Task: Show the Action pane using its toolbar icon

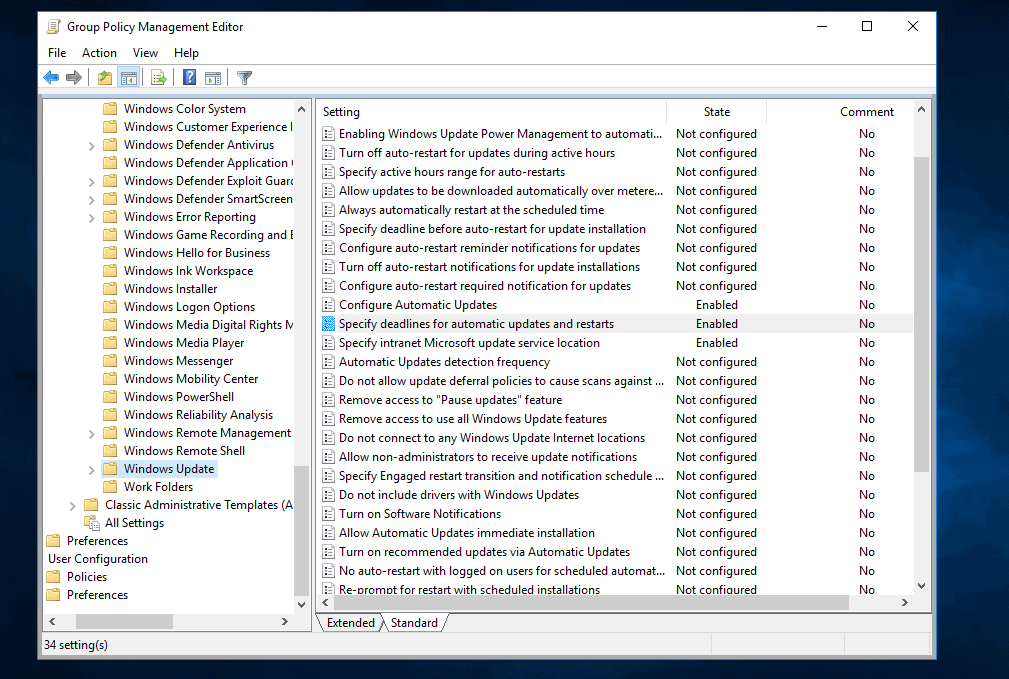Action: click(x=212, y=77)
